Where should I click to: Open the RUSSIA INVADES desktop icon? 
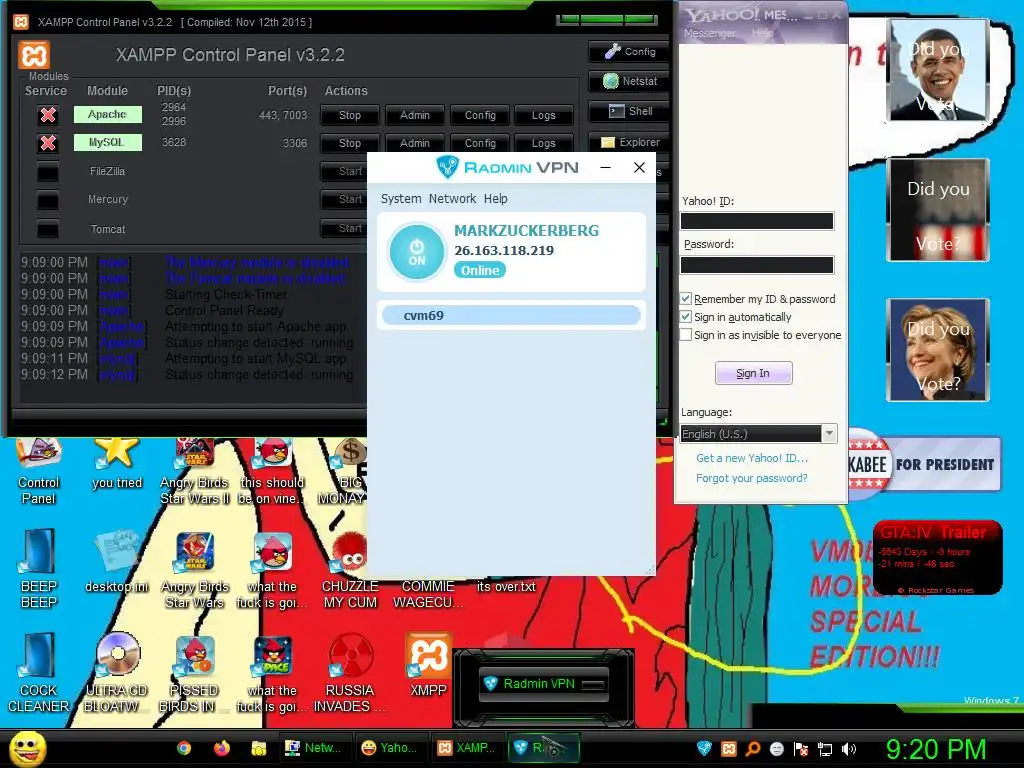tap(350, 673)
